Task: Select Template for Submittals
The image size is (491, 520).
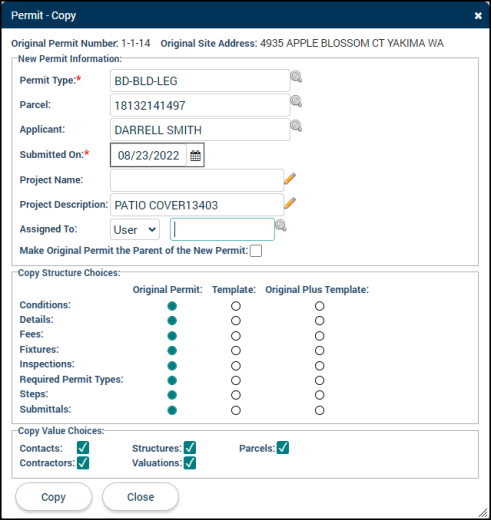Action: pyautogui.click(x=236, y=410)
